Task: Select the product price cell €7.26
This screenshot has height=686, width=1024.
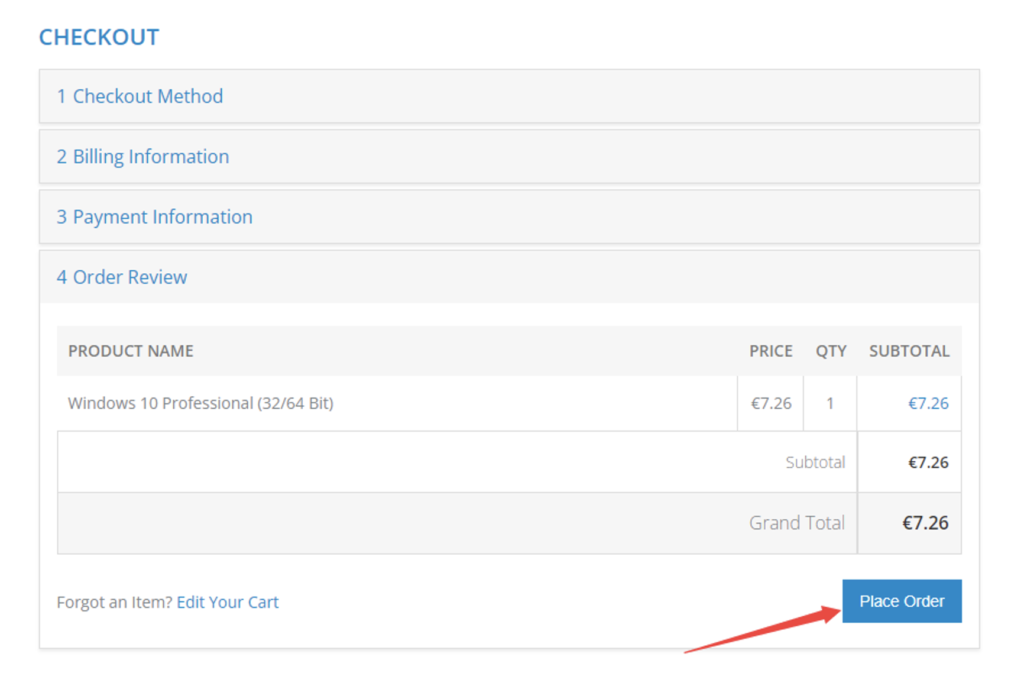Action: point(771,403)
